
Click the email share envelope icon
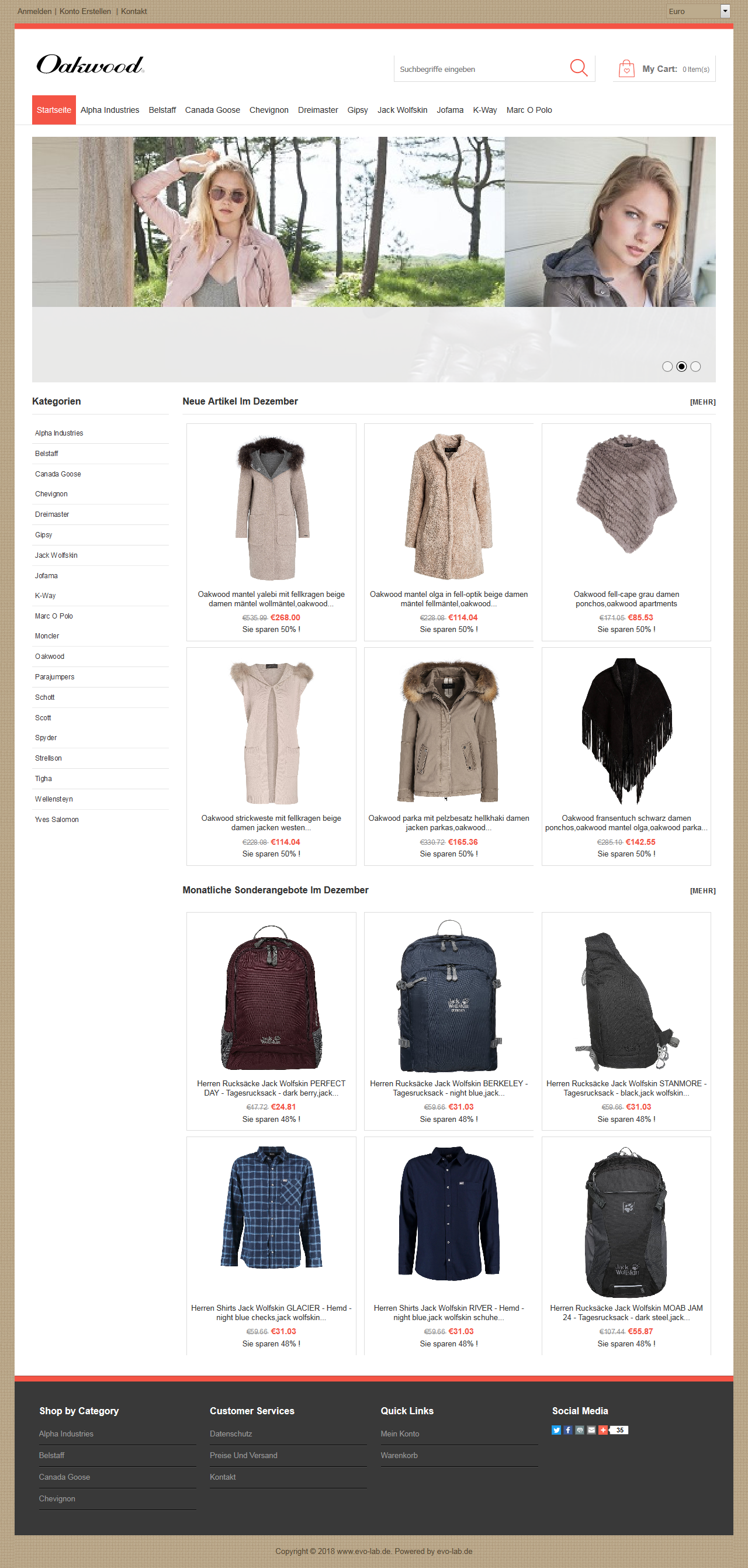point(591,1430)
